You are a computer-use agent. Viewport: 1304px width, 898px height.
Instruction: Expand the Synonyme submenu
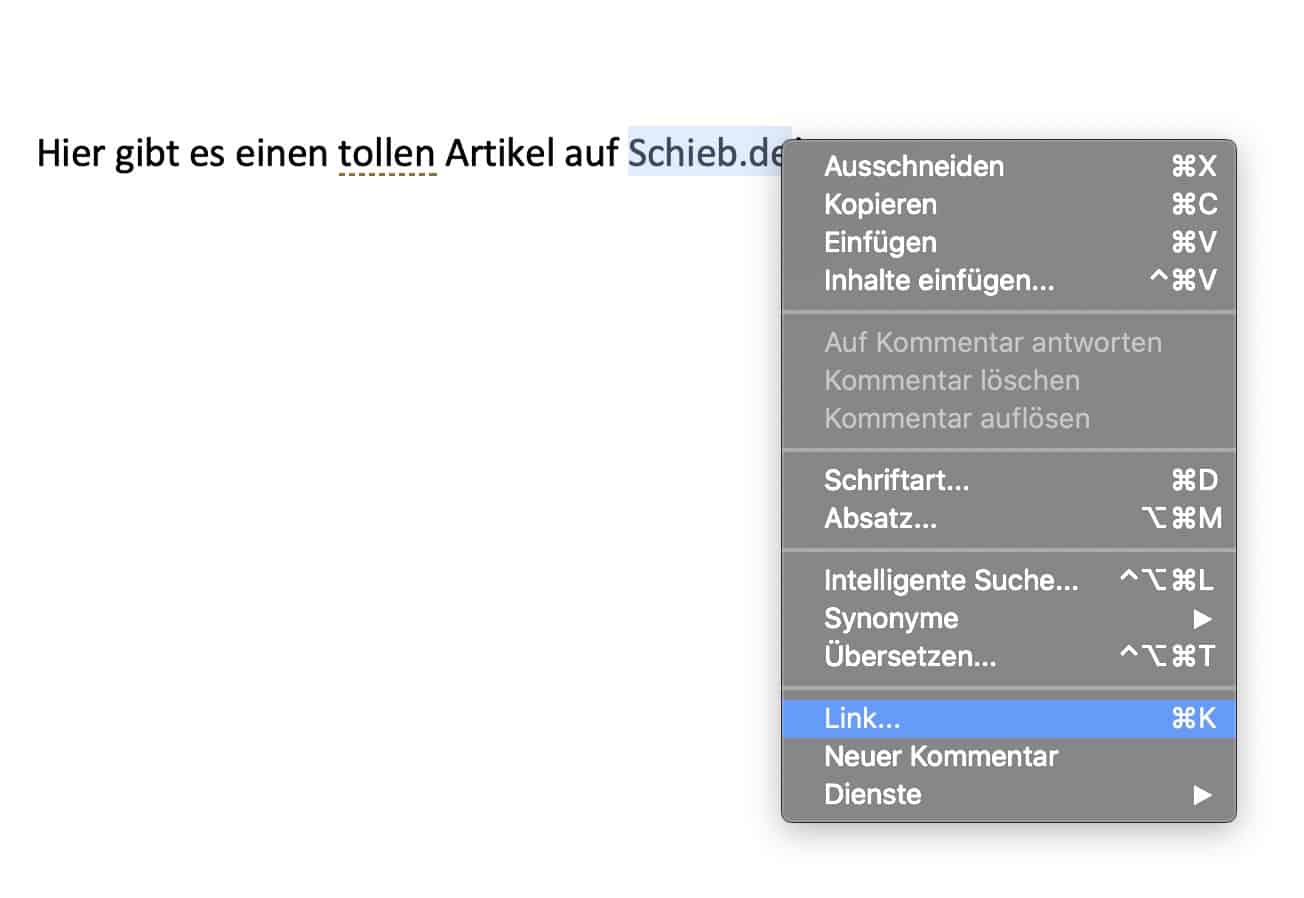point(891,618)
